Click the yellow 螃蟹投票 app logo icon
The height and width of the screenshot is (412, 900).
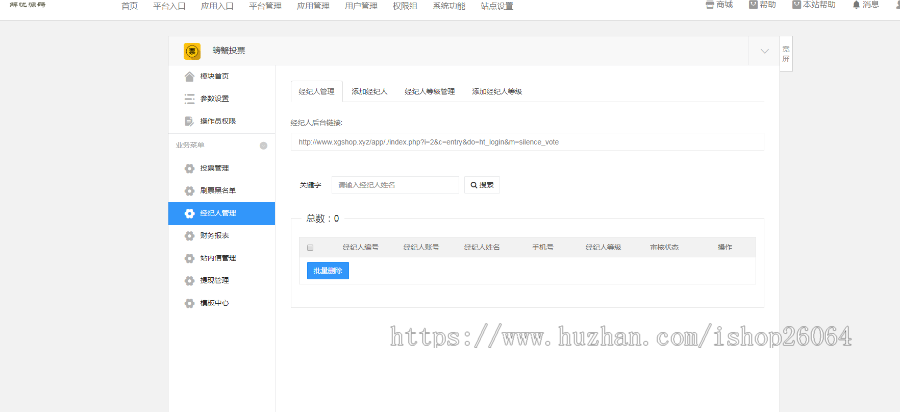[192, 51]
